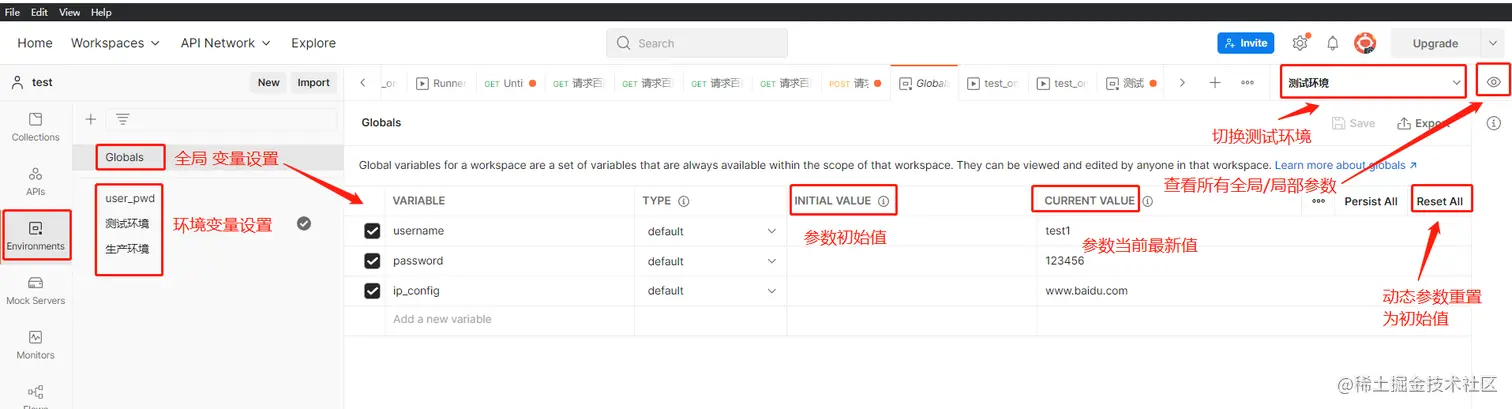Switch to the POST request tab
This screenshot has height=409, width=1512.
[856, 84]
